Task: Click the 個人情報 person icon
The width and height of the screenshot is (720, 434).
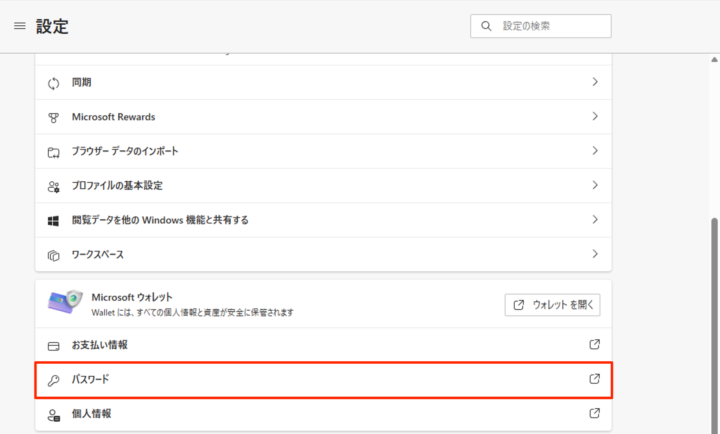Action: tap(54, 415)
